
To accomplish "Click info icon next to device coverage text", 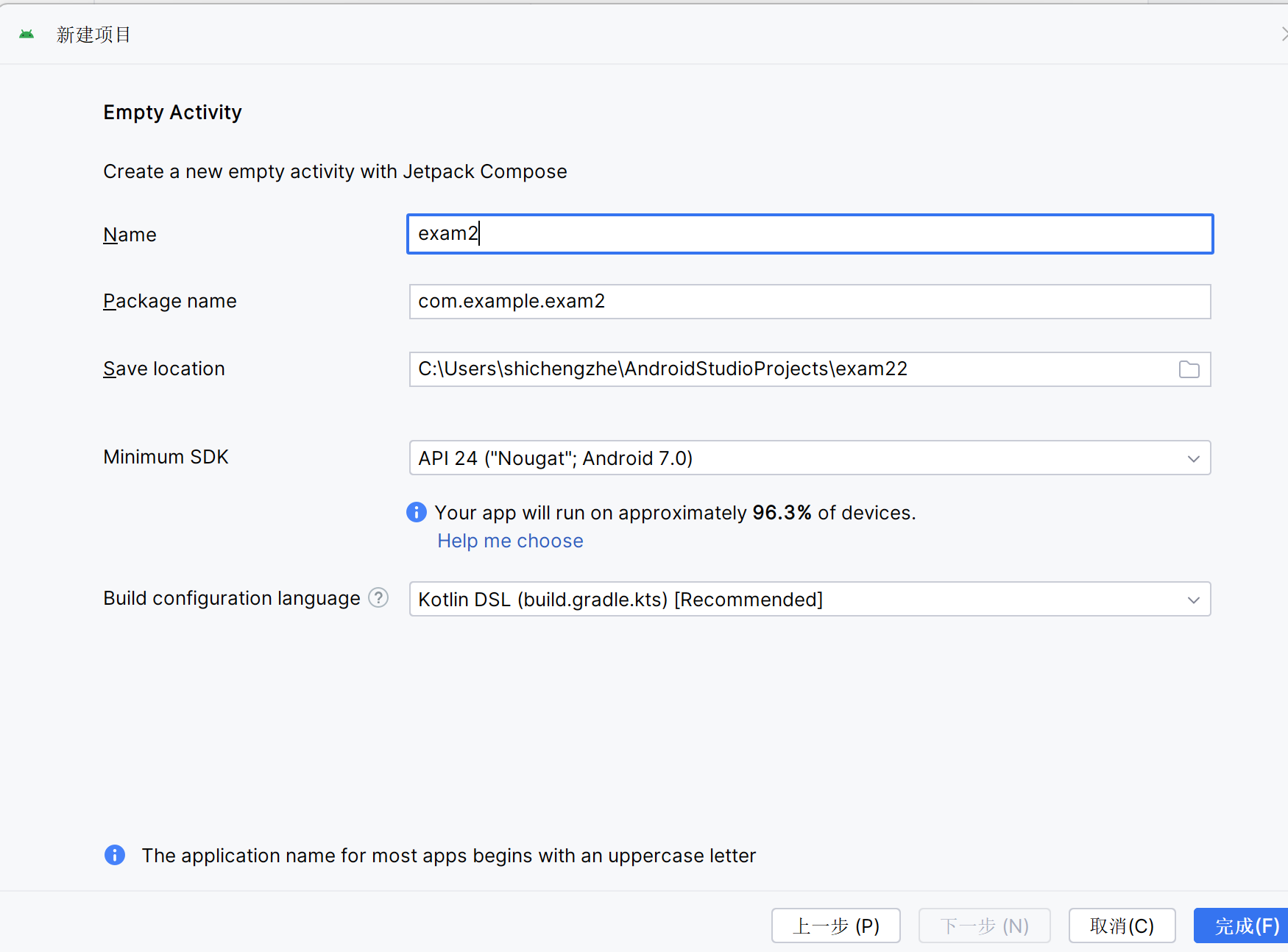I will pyautogui.click(x=417, y=512).
